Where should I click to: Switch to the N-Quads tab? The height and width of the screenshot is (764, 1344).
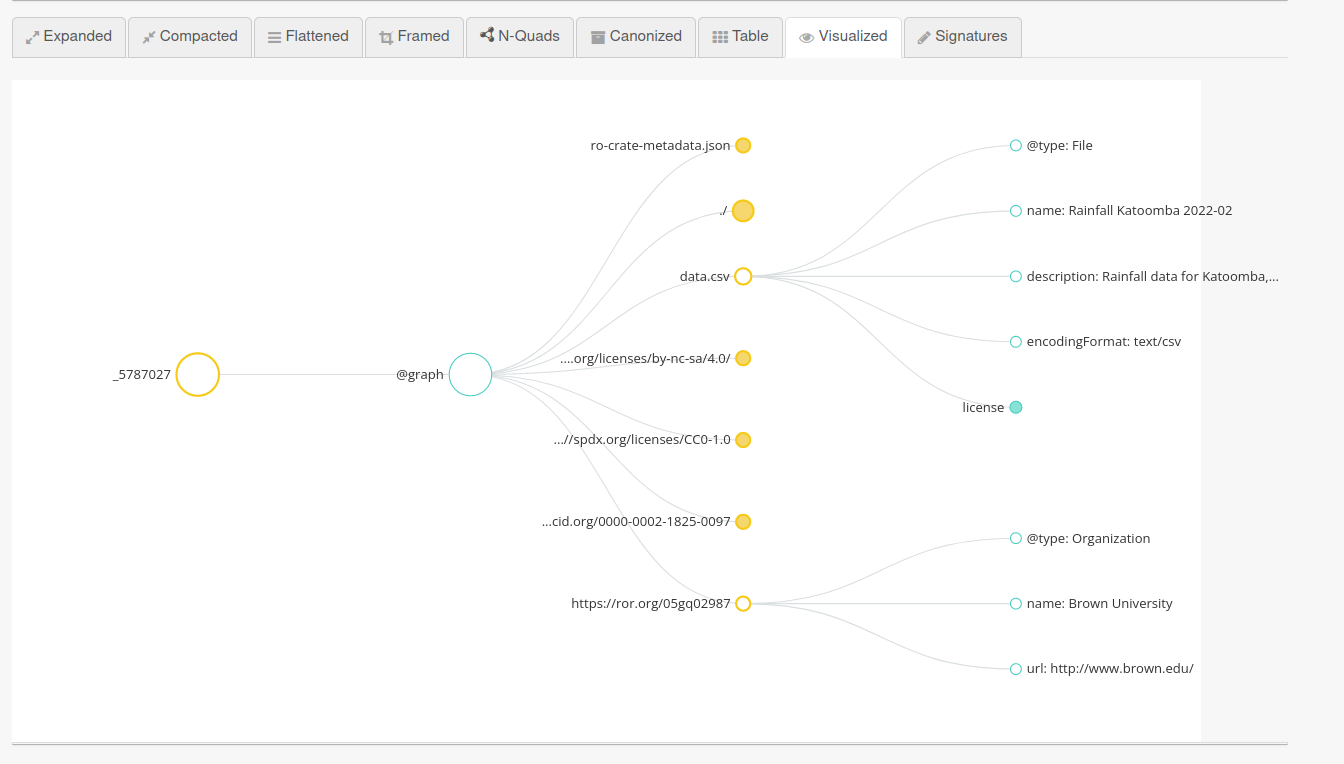pos(520,37)
